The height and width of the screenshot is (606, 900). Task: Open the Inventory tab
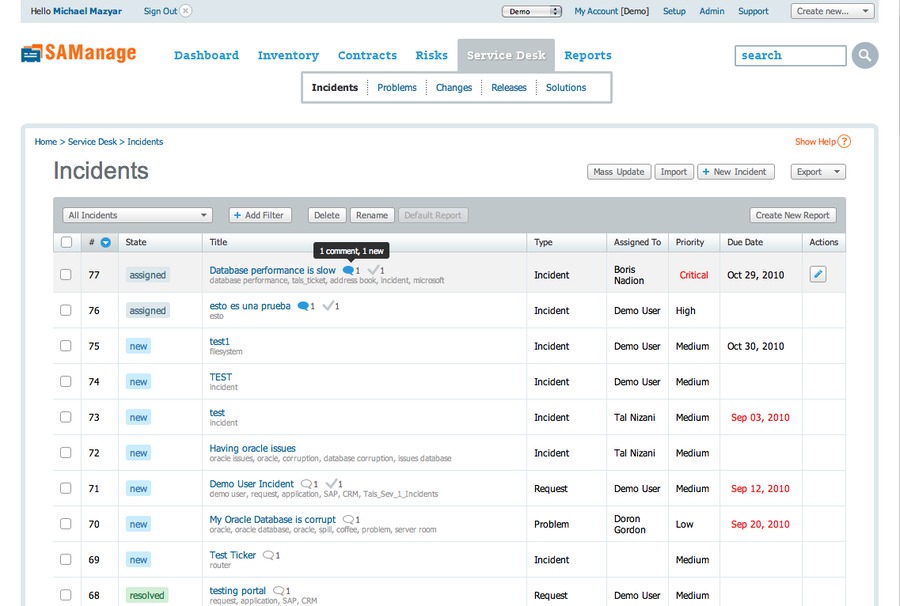click(x=288, y=55)
